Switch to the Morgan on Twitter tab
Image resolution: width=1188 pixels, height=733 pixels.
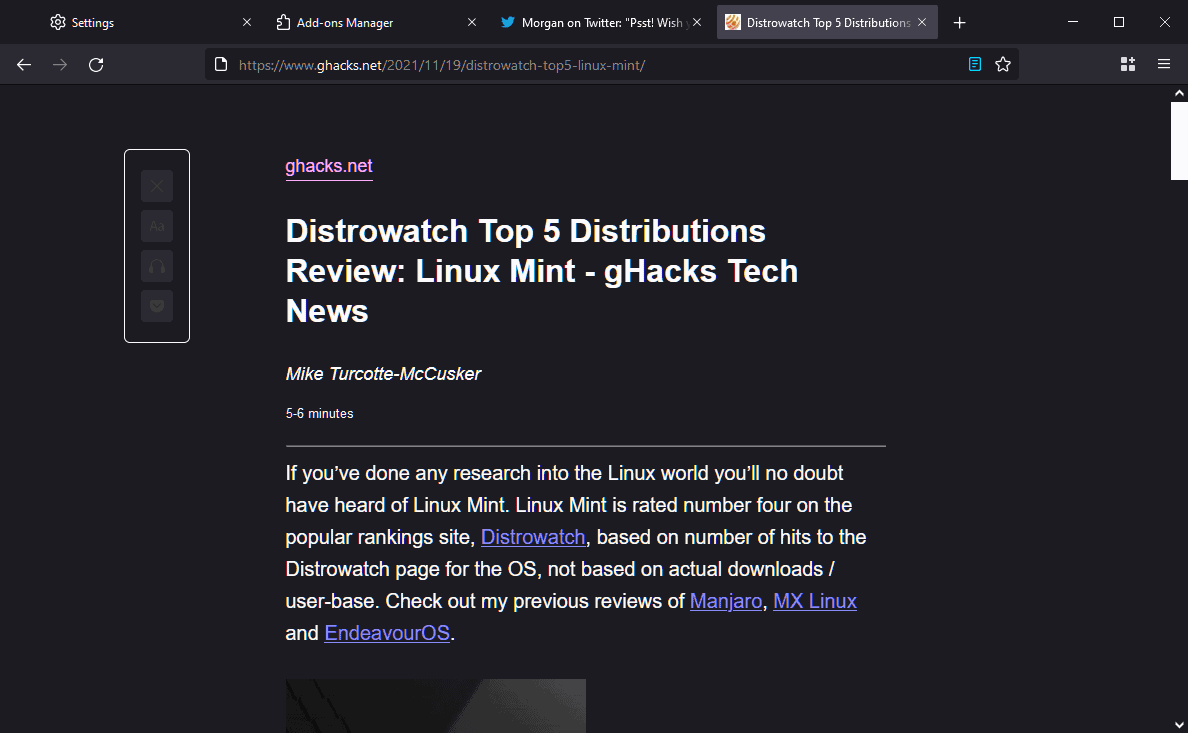pyautogui.click(x=602, y=23)
